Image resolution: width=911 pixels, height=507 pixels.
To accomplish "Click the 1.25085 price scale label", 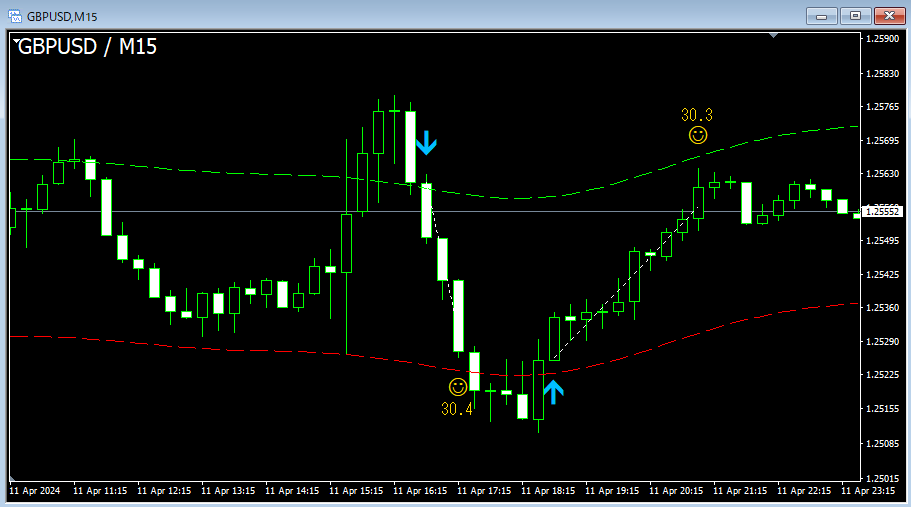I will [882, 444].
